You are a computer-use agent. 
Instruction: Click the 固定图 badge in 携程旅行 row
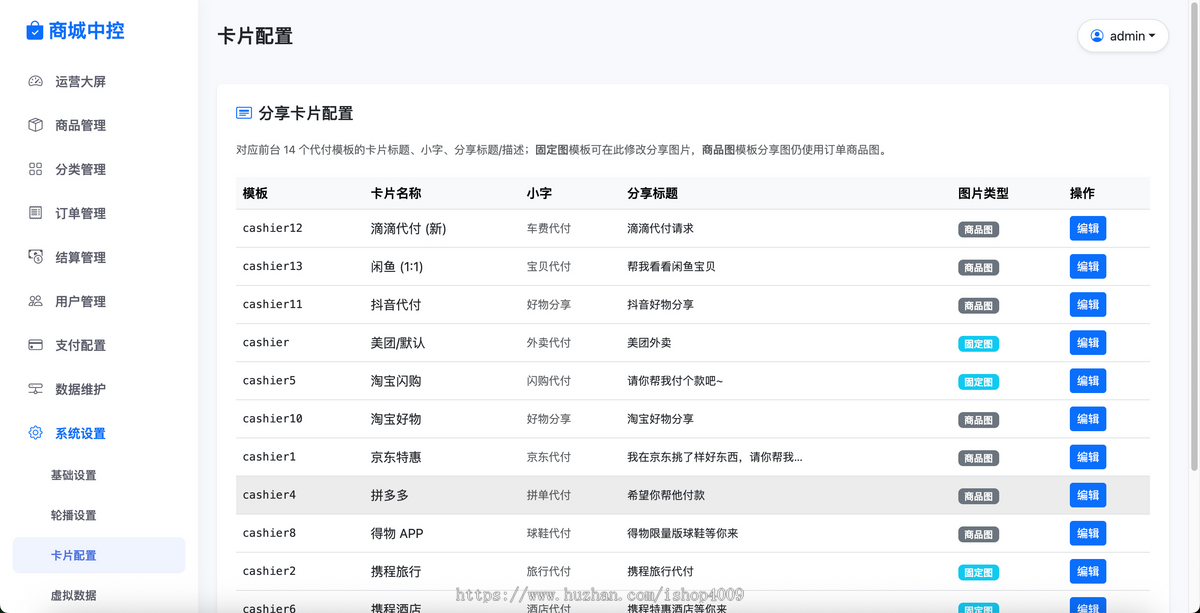tap(978, 572)
